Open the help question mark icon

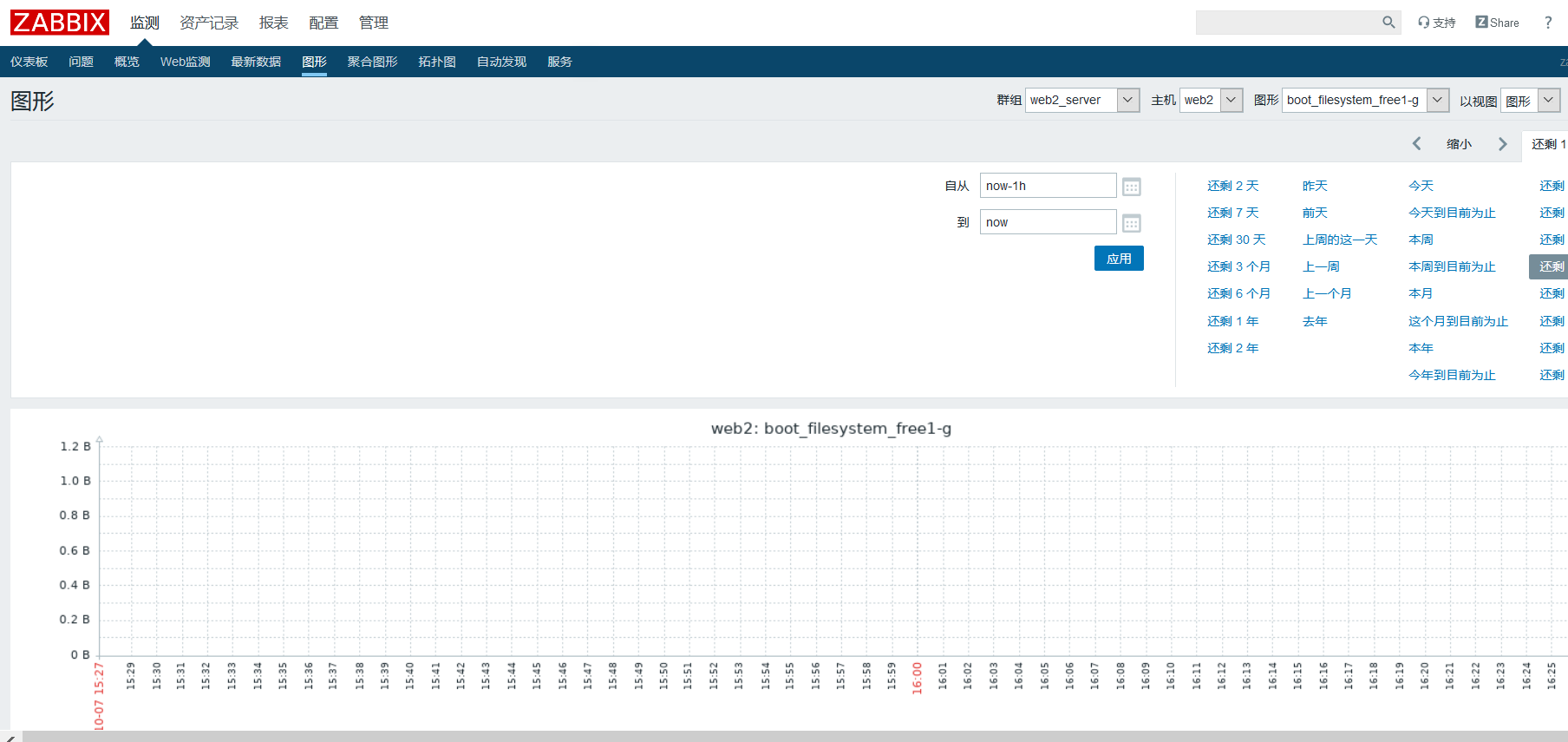click(1548, 23)
